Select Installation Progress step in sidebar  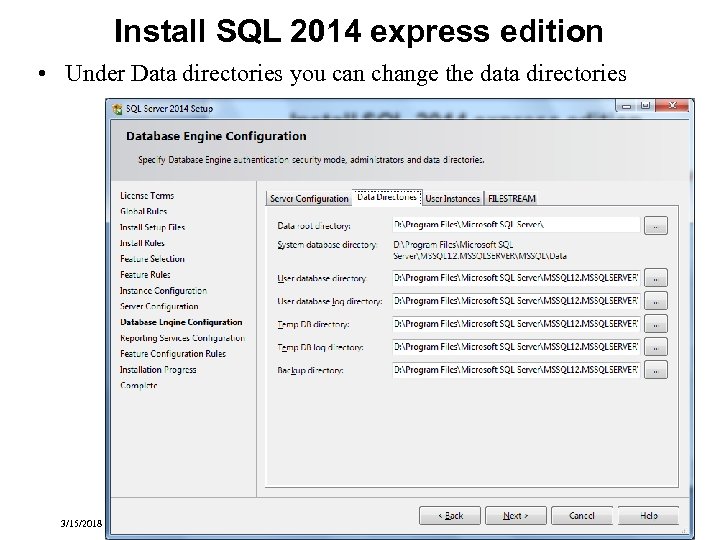click(158, 370)
